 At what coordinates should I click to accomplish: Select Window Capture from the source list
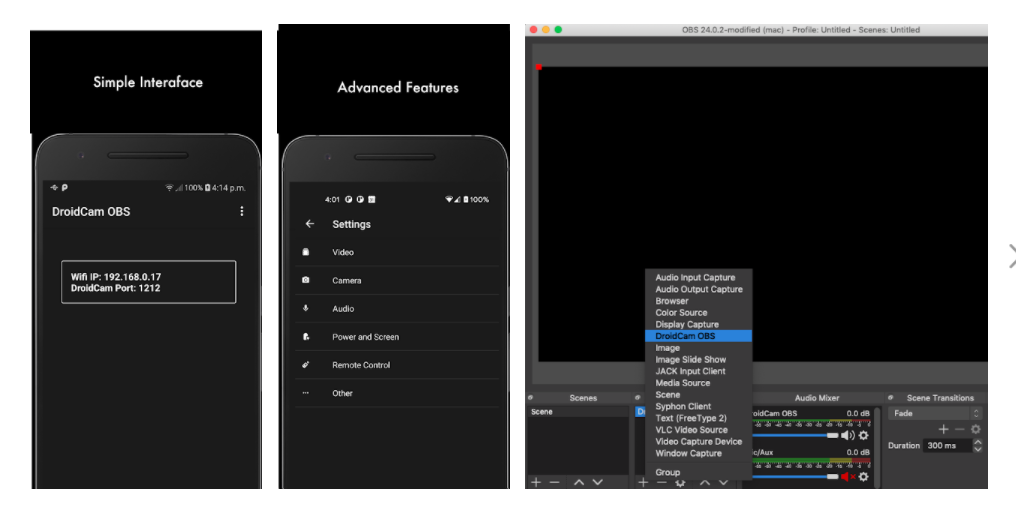tap(688, 453)
